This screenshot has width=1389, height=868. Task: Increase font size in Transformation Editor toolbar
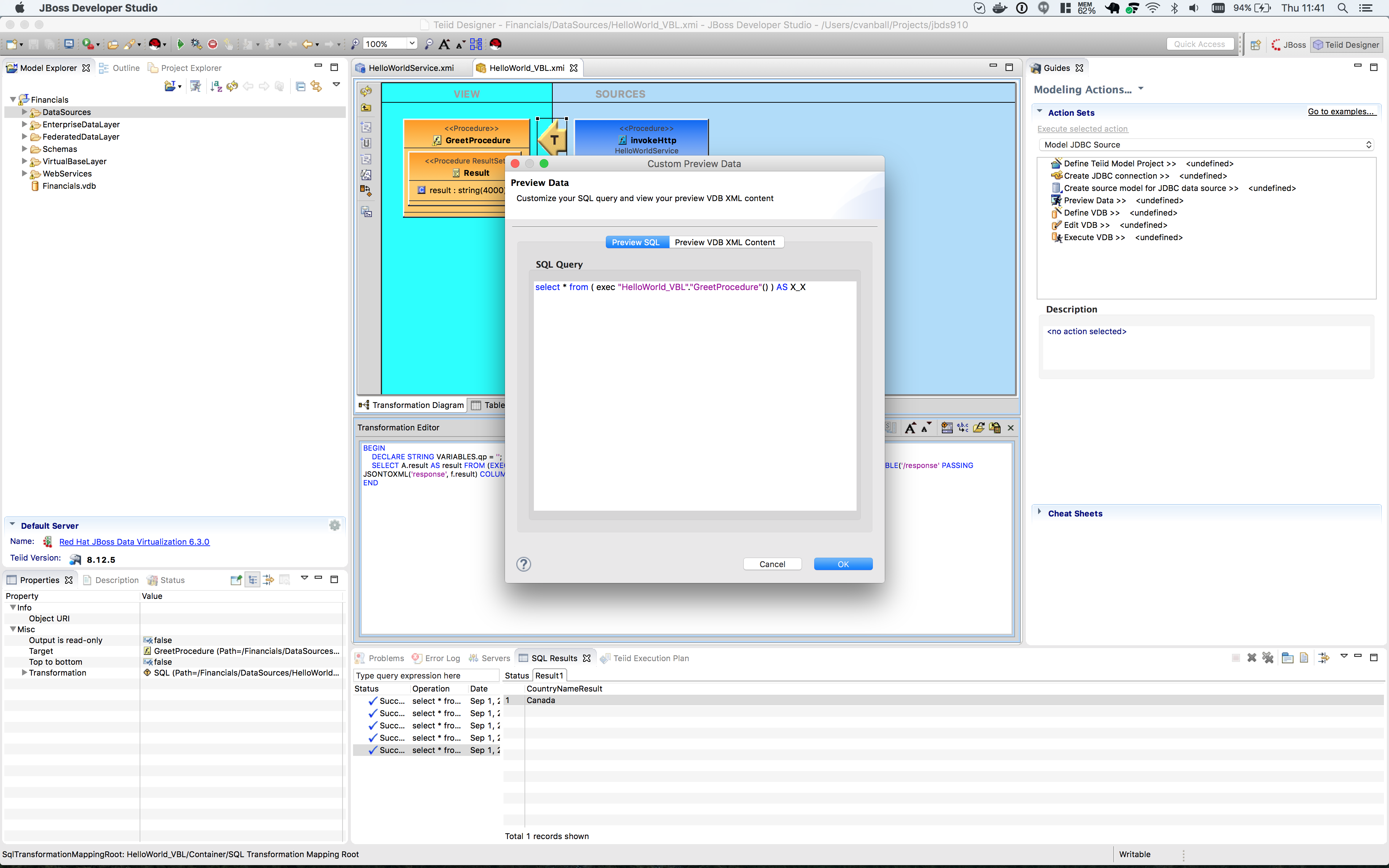910,428
